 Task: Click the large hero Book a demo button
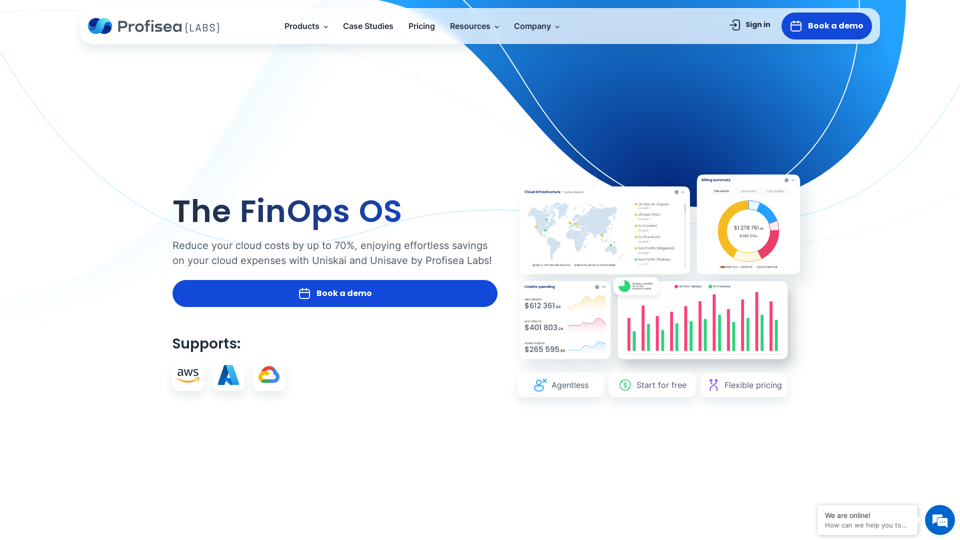click(334, 293)
